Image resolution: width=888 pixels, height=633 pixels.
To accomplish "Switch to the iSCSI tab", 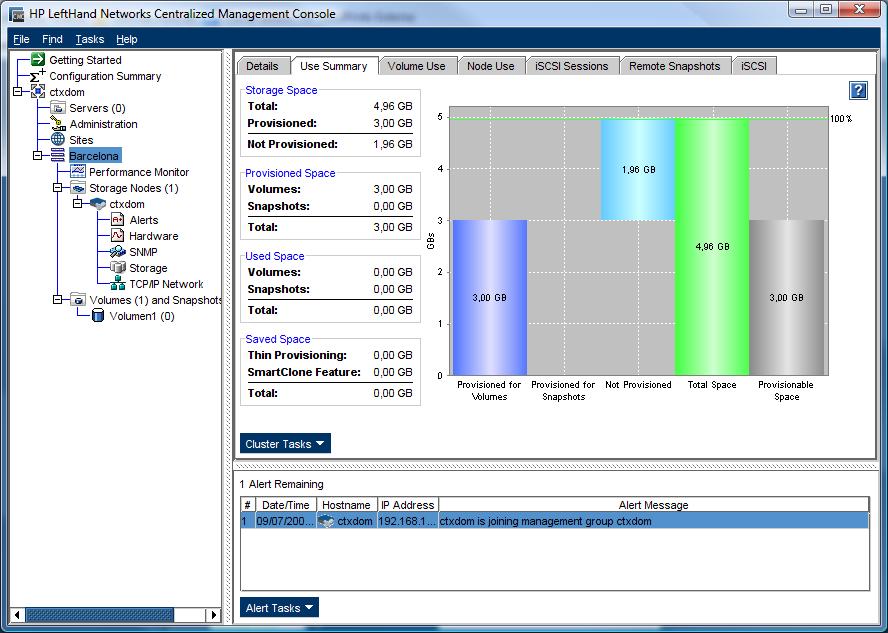I will point(754,66).
